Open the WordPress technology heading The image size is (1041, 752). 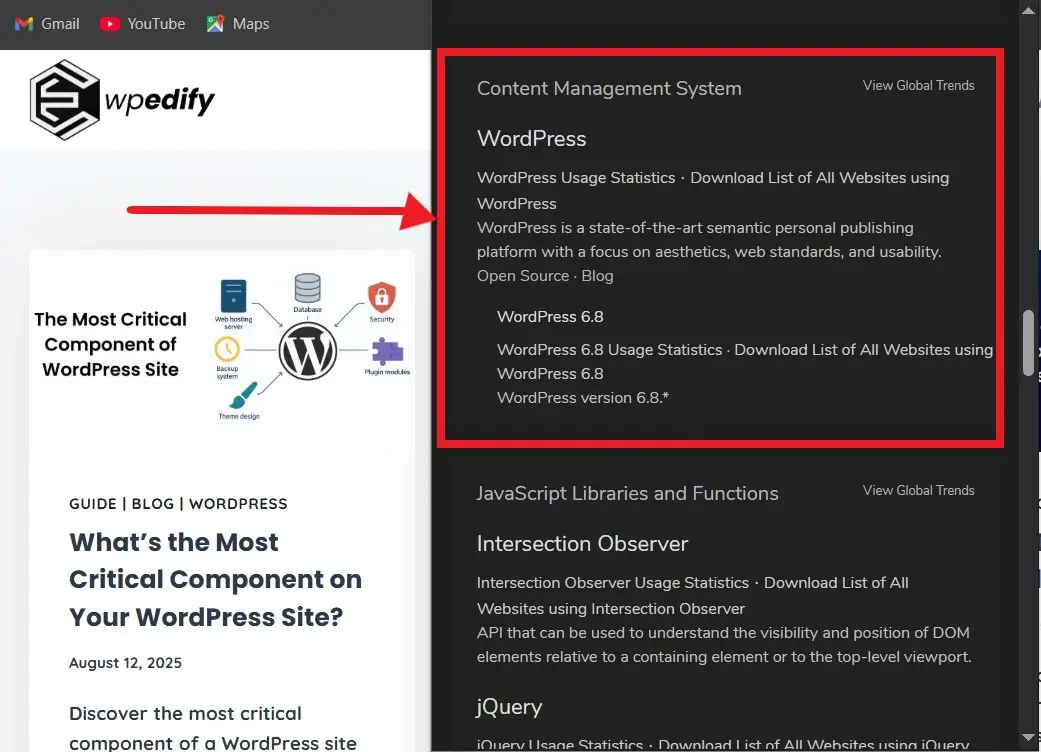531,139
